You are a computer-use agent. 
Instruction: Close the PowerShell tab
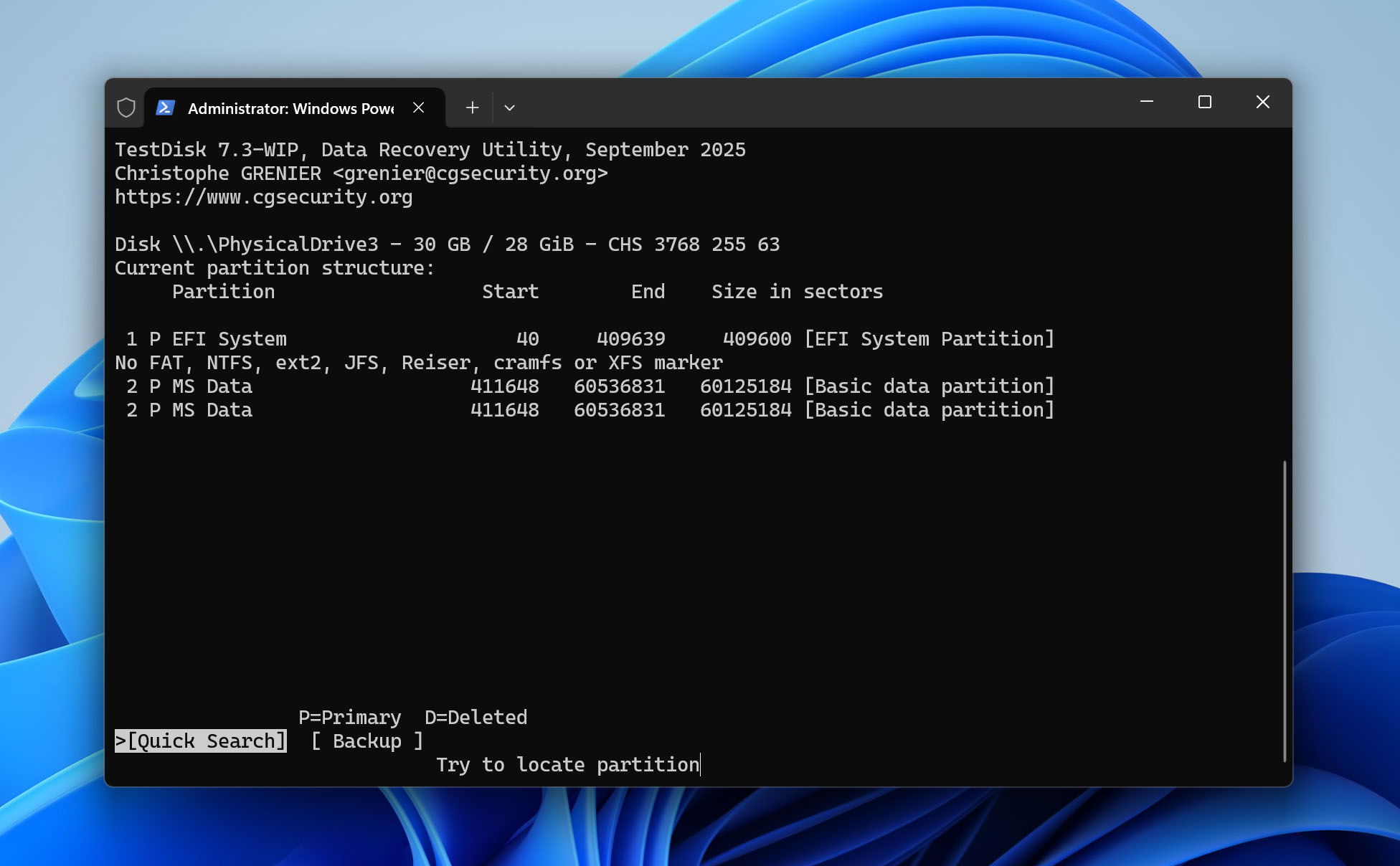coord(419,108)
